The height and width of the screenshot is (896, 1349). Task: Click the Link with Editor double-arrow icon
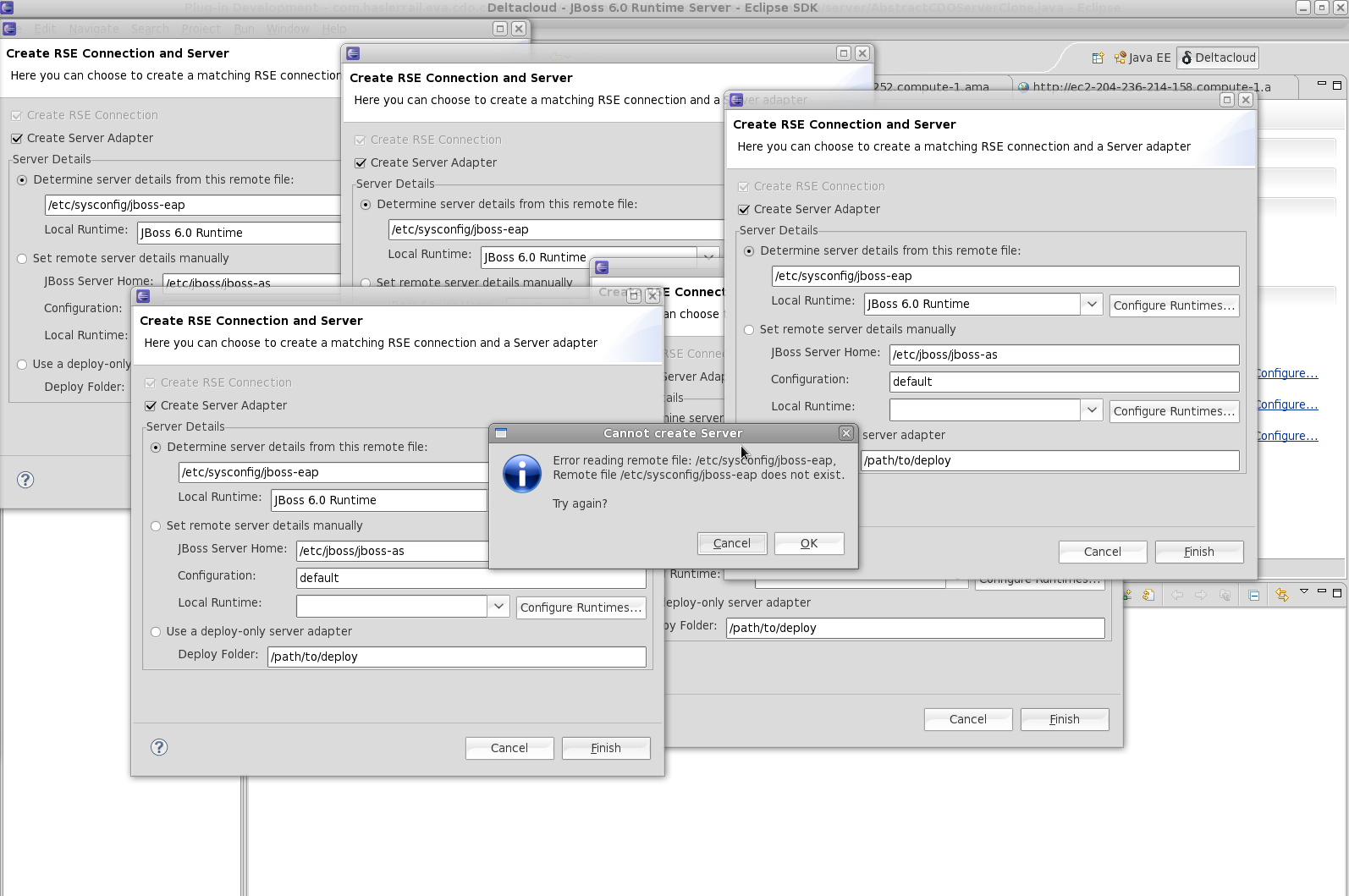[1282, 595]
